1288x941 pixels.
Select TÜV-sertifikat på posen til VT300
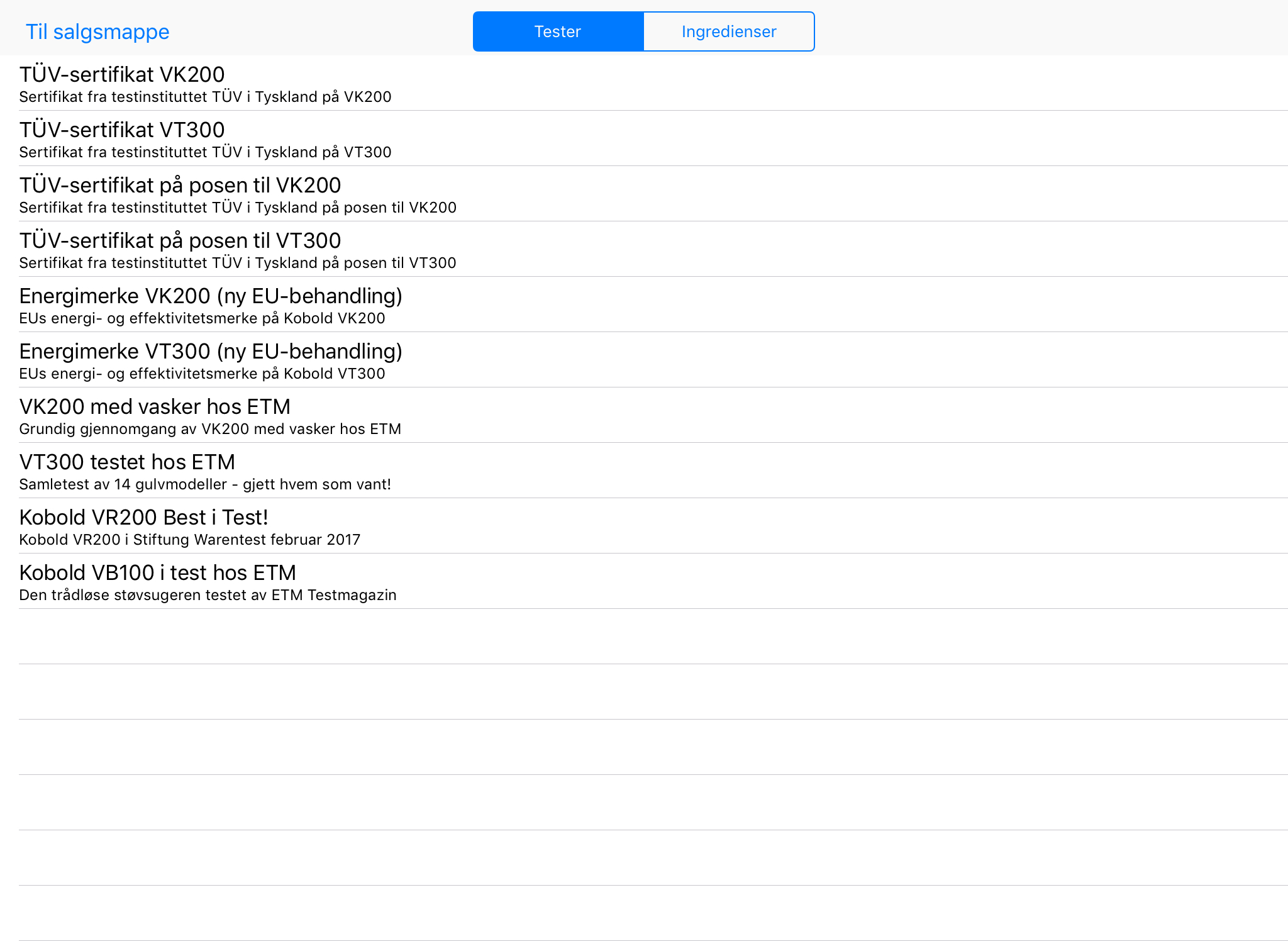pyautogui.click(x=180, y=241)
